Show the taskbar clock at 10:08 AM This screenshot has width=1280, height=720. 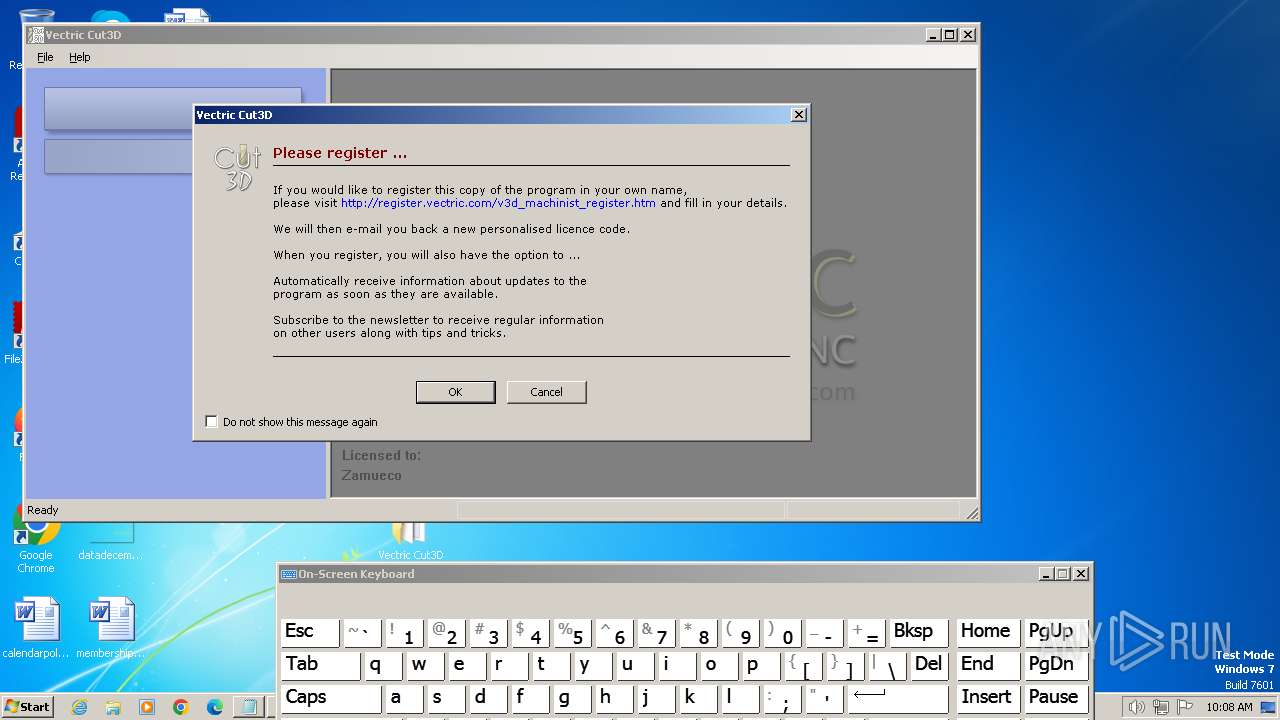click(x=1229, y=707)
